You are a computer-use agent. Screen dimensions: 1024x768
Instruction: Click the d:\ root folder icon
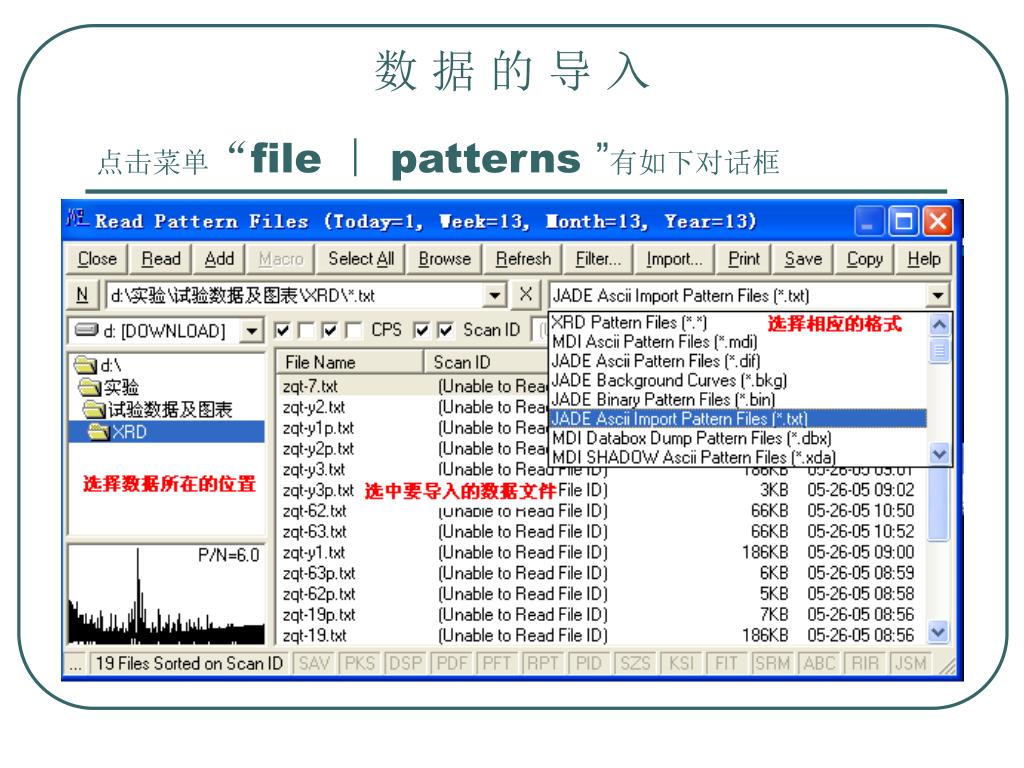(86, 364)
